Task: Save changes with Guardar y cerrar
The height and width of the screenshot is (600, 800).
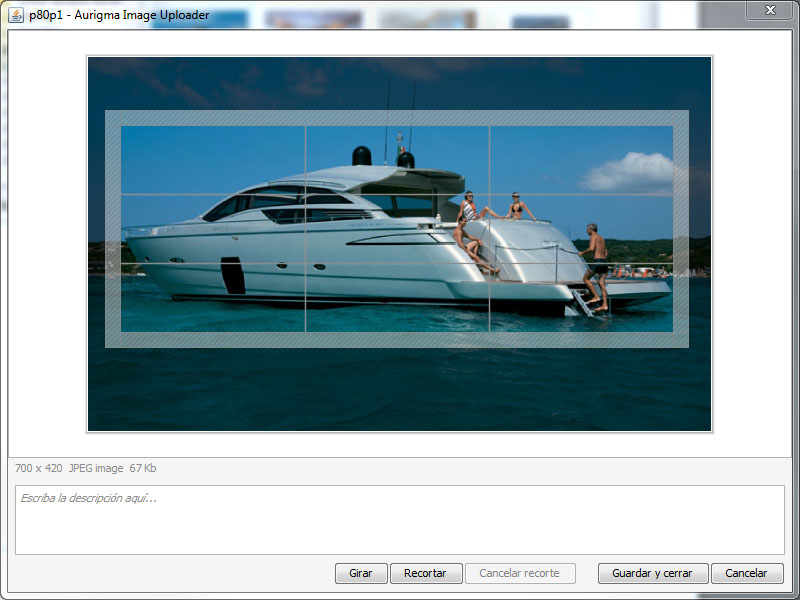Action: click(653, 573)
